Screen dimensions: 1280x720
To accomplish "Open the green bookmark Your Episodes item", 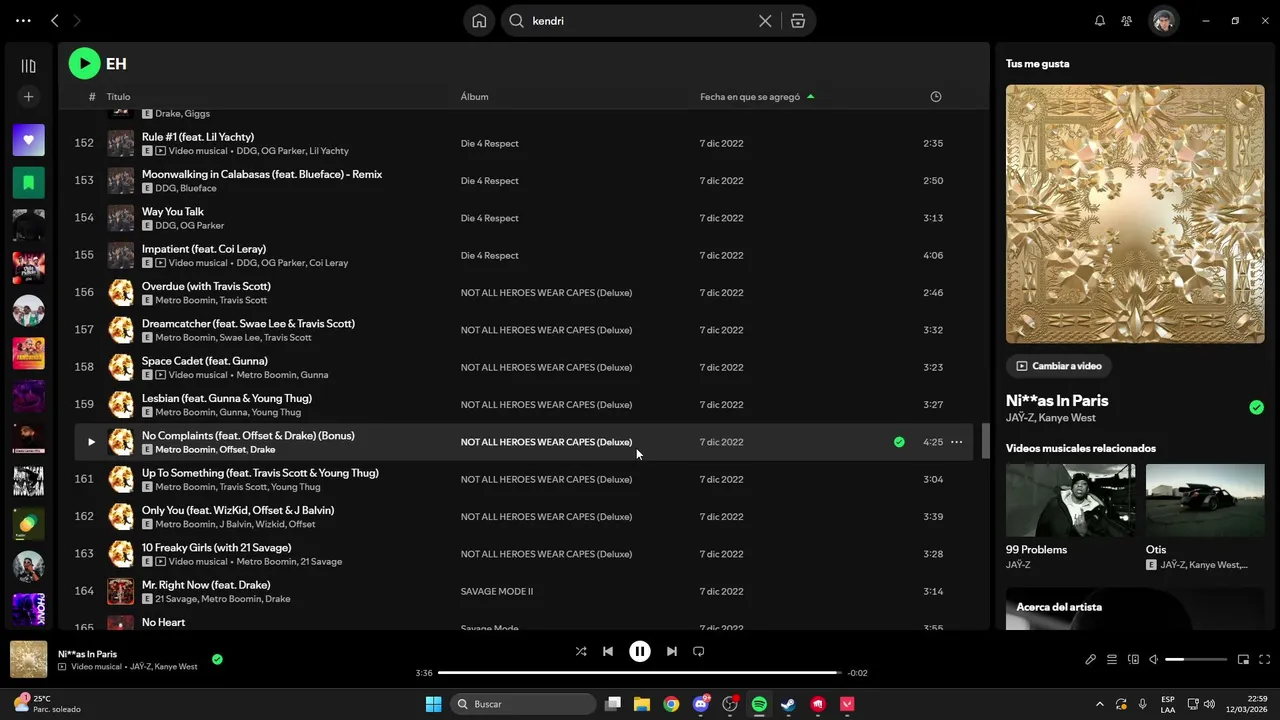I will click(28, 183).
